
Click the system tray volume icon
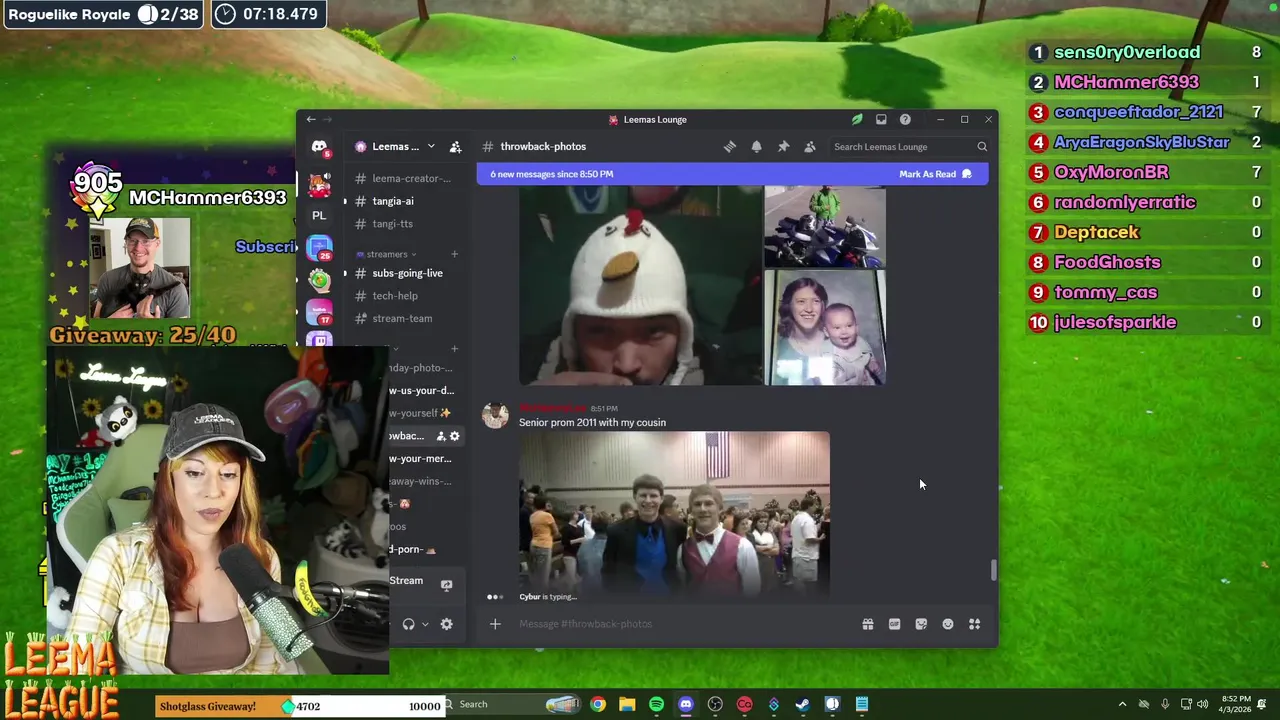1203,704
